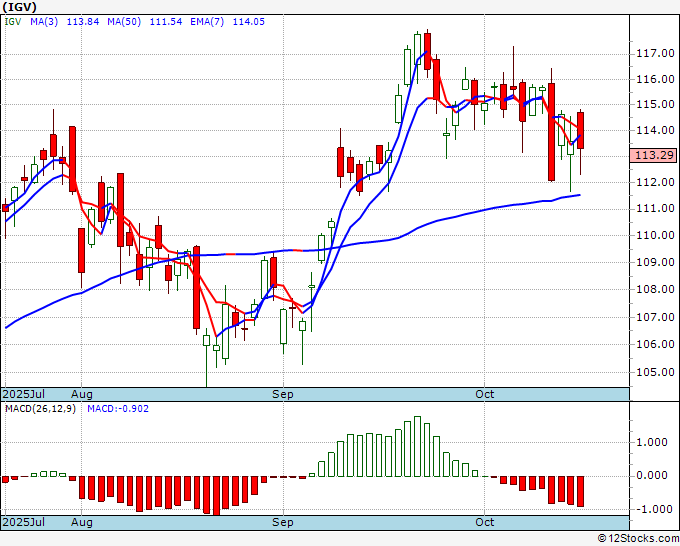Click the 110.00 price axis label
This screenshot has height=546, width=680.
click(x=655, y=235)
